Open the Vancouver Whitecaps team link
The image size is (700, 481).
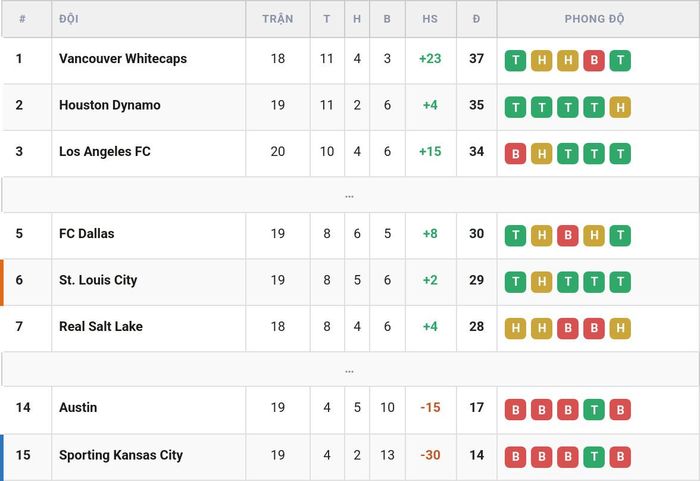[x=123, y=59]
